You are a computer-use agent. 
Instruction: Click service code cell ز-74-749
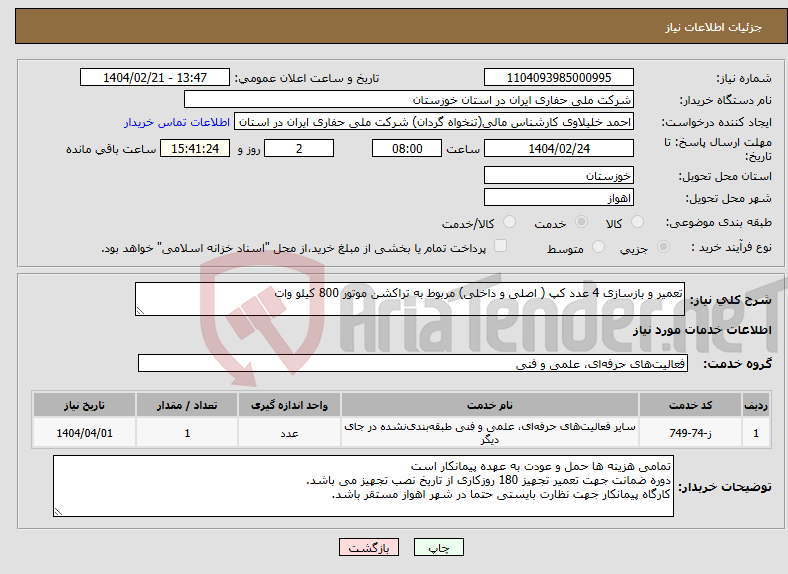[691, 433]
